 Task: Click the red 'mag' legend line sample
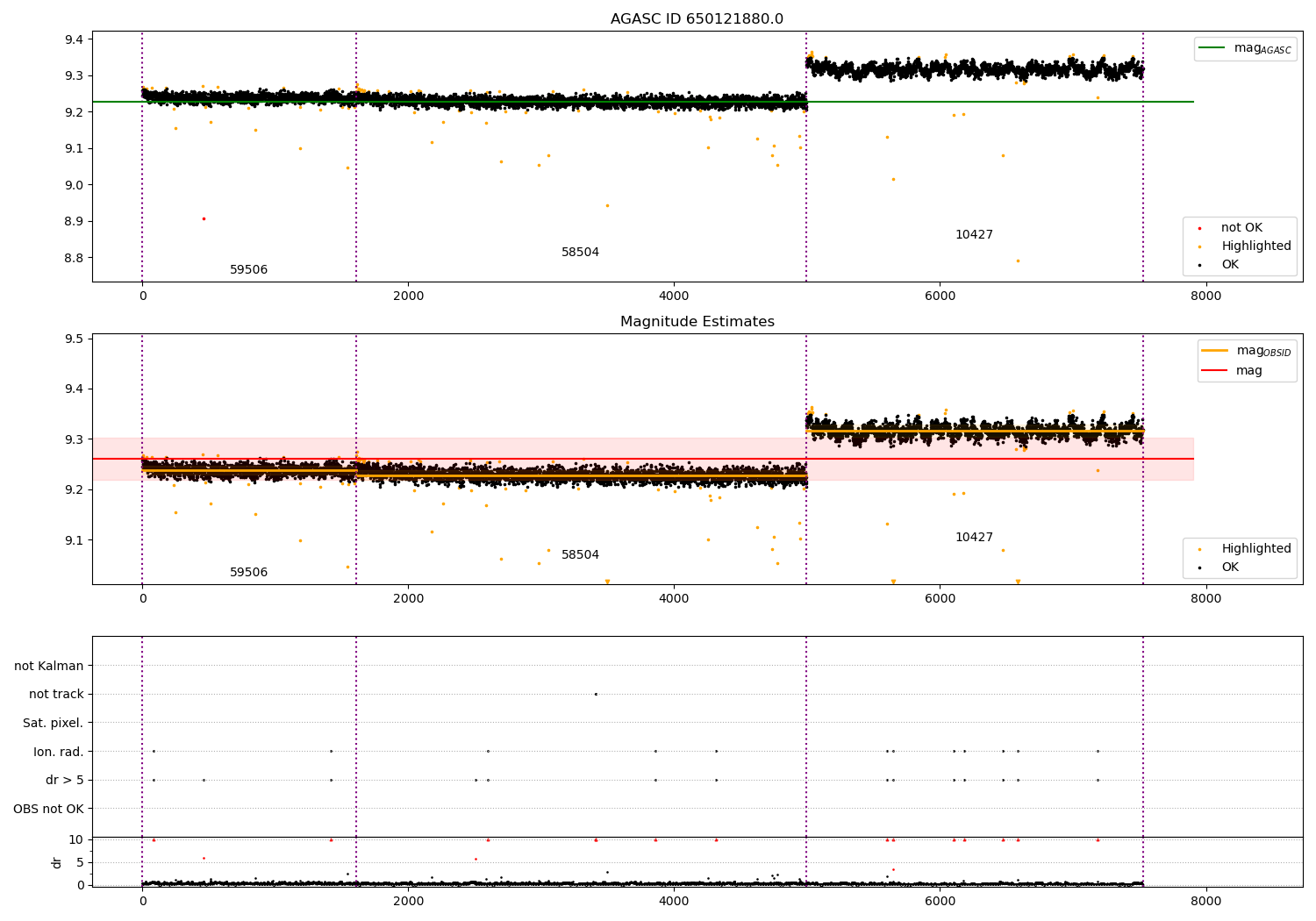pos(1215,371)
